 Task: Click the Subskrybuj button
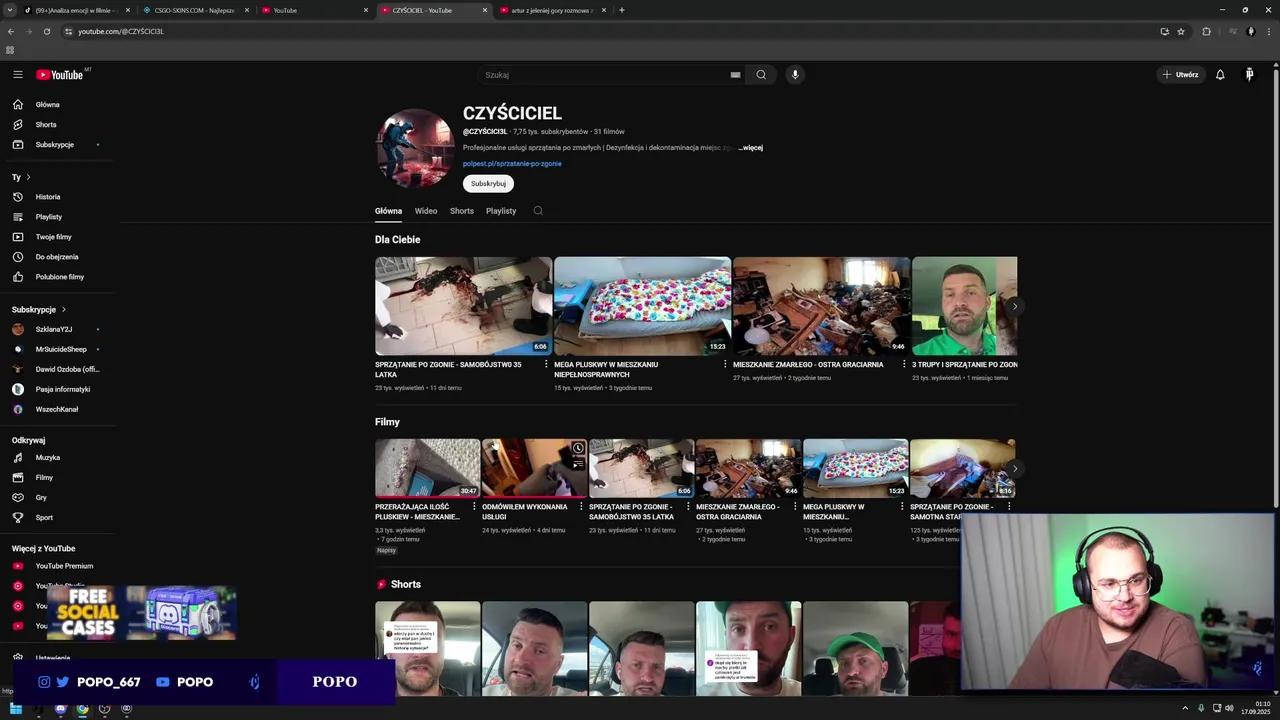[488, 184]
